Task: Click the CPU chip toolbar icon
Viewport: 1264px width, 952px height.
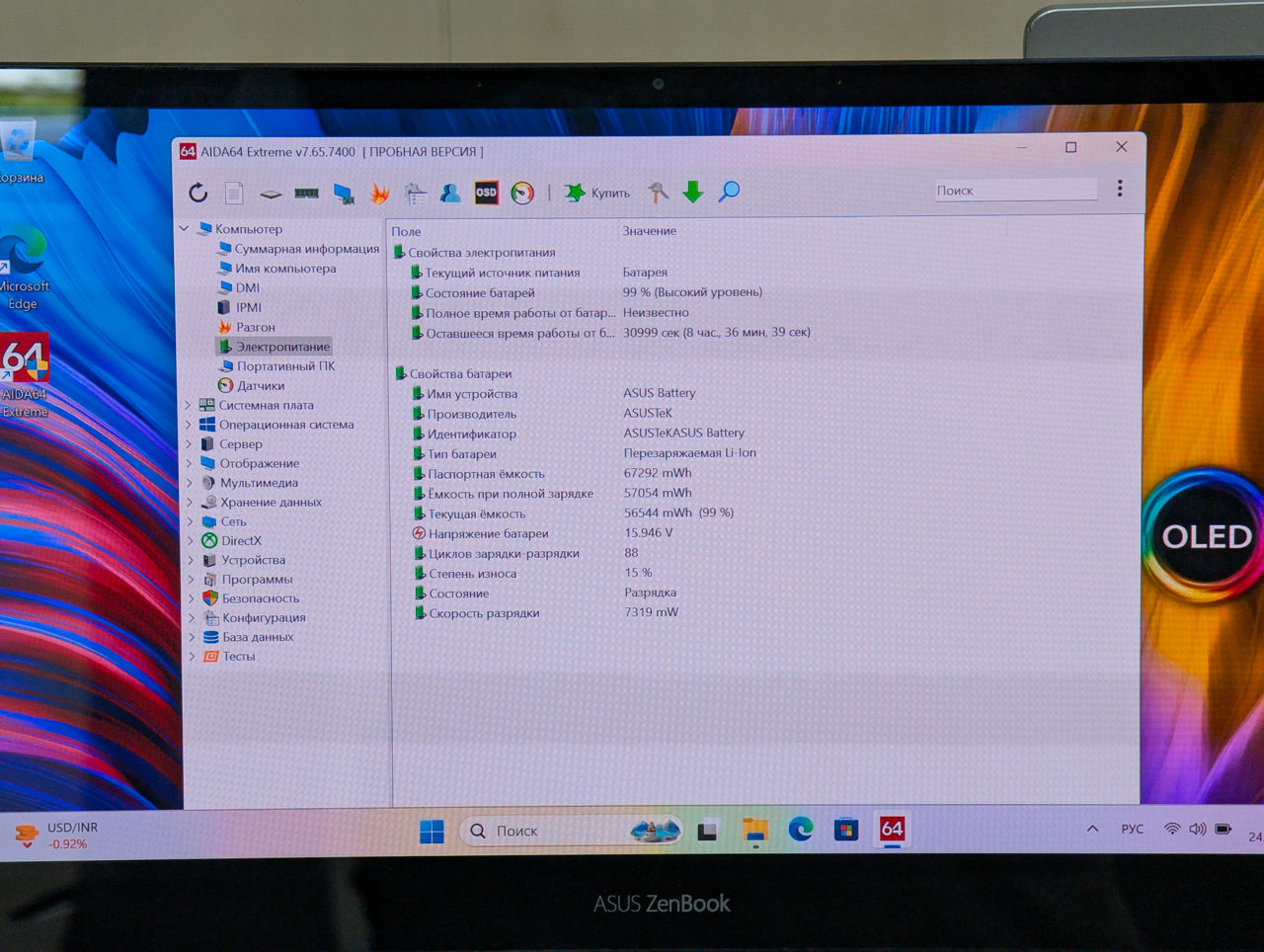Action: (271, 194)
